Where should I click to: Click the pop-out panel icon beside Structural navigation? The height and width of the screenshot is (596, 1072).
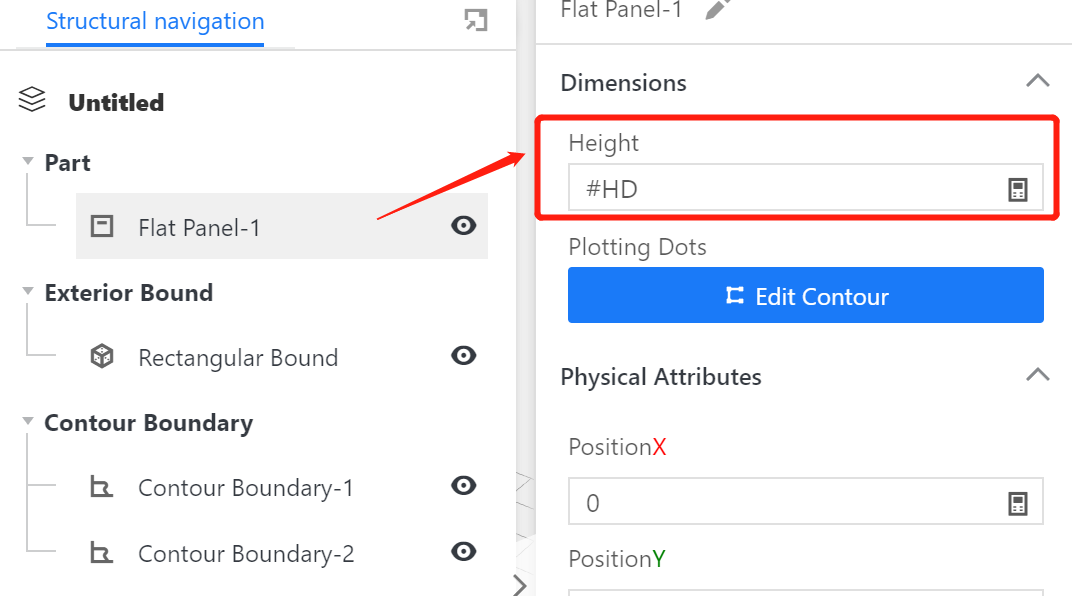(x=476, y=20)
